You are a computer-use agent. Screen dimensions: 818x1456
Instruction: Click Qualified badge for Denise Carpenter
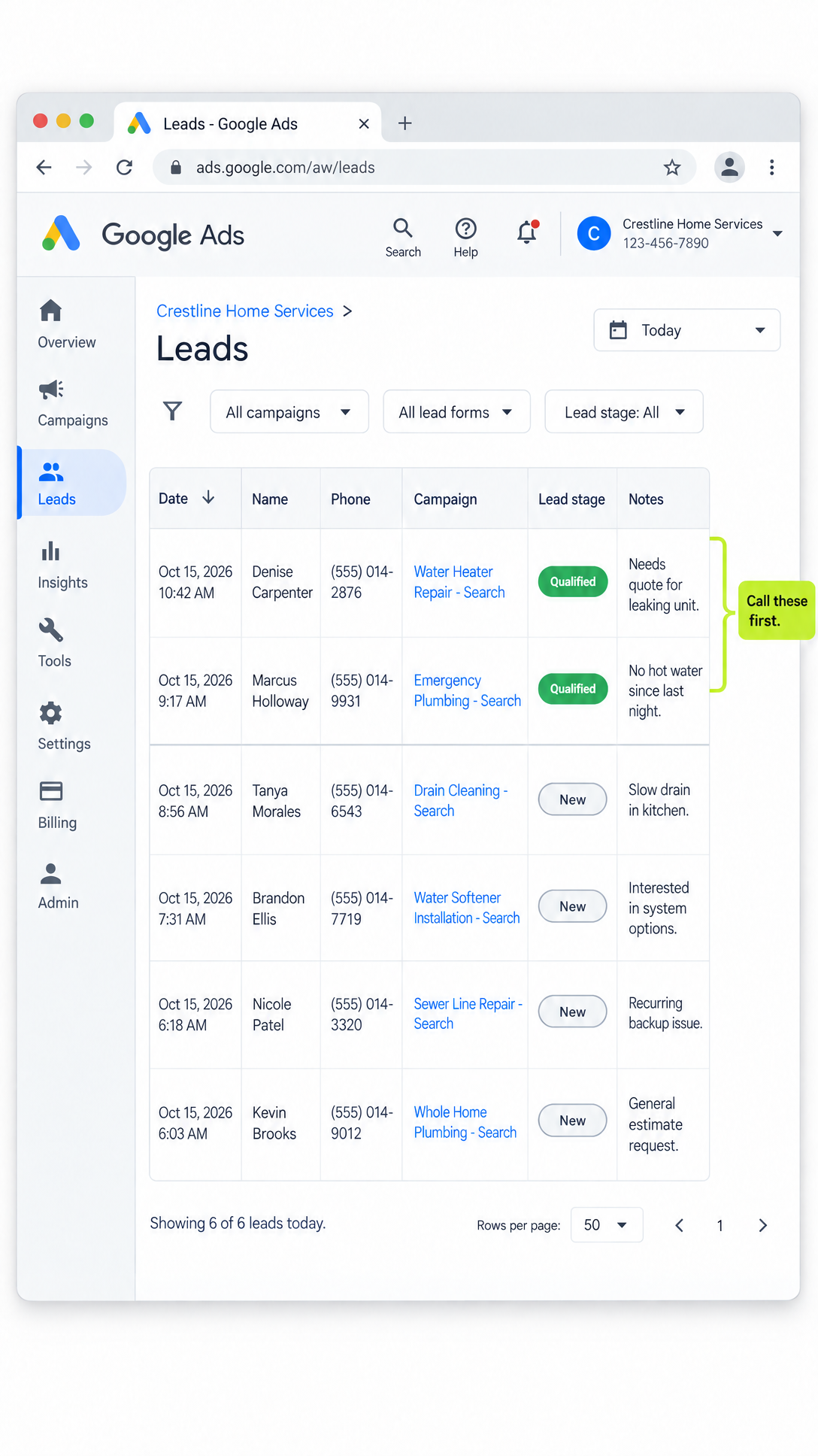coord(573,581)
